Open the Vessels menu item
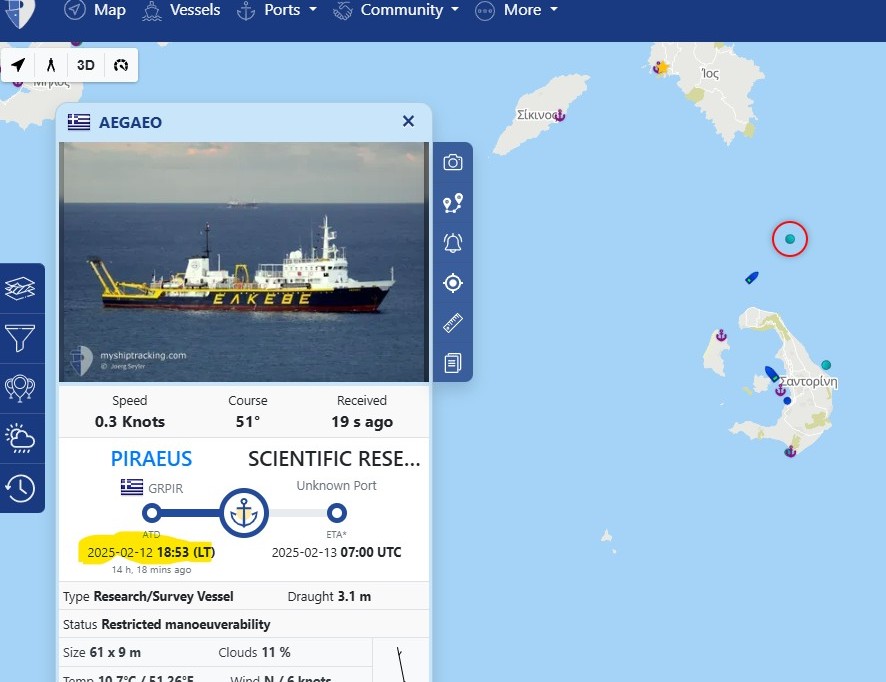 click(x=180, y=10)
